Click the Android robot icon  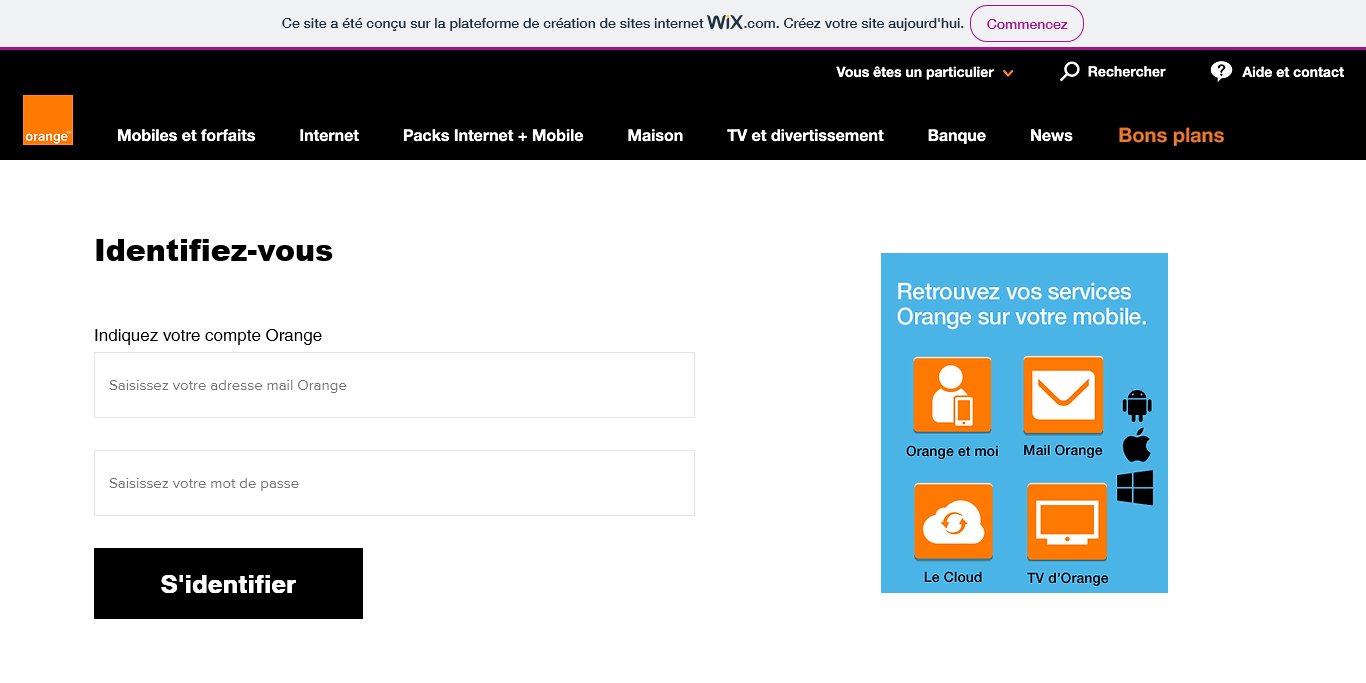[1137, 405]
